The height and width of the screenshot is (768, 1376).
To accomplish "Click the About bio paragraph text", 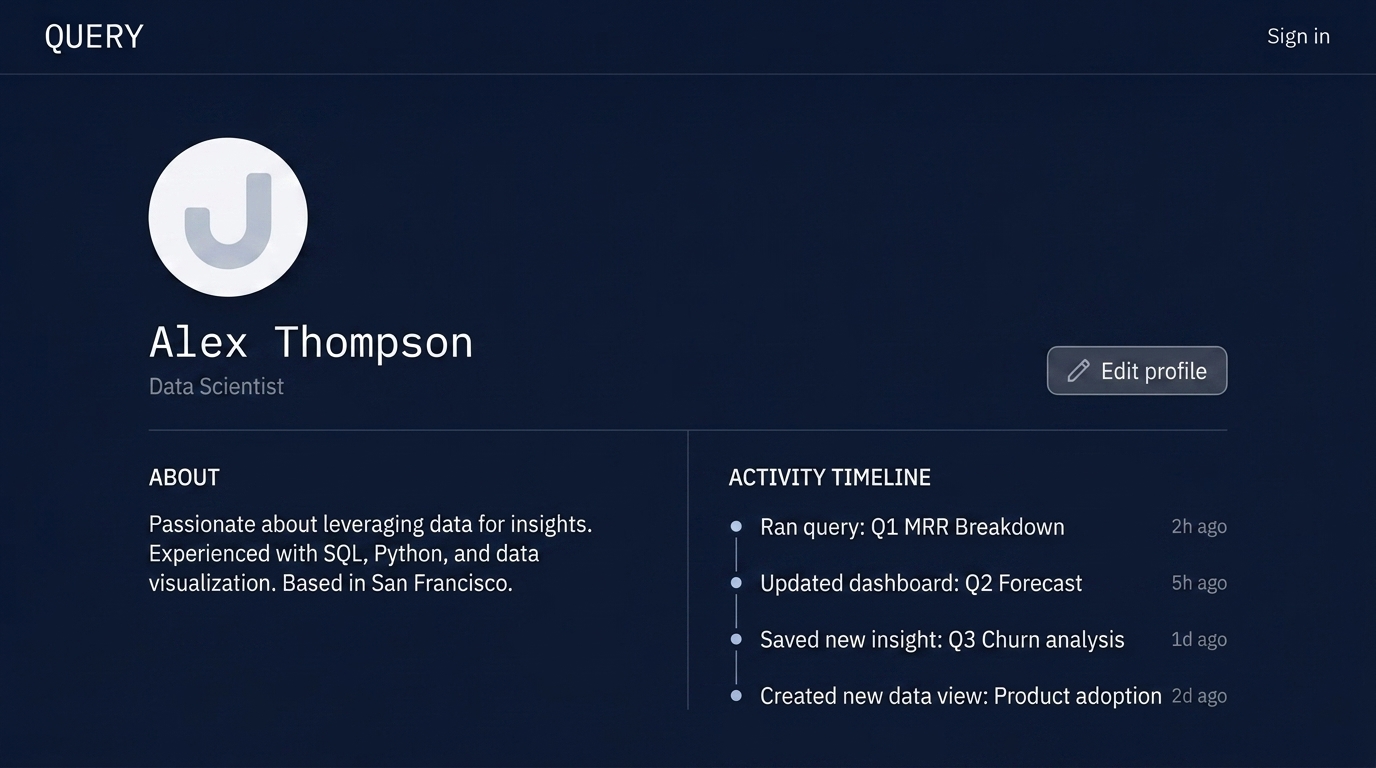I will click(370, 553).
